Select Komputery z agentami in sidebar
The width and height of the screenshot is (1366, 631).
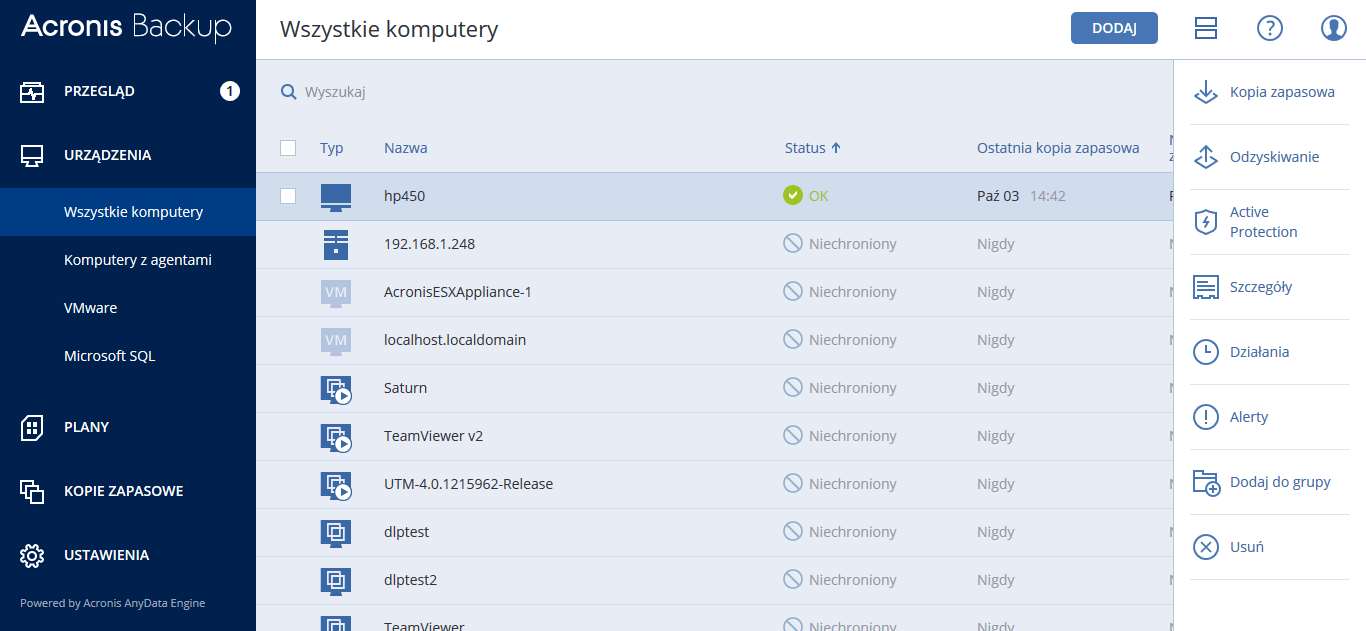coord(137,260)
